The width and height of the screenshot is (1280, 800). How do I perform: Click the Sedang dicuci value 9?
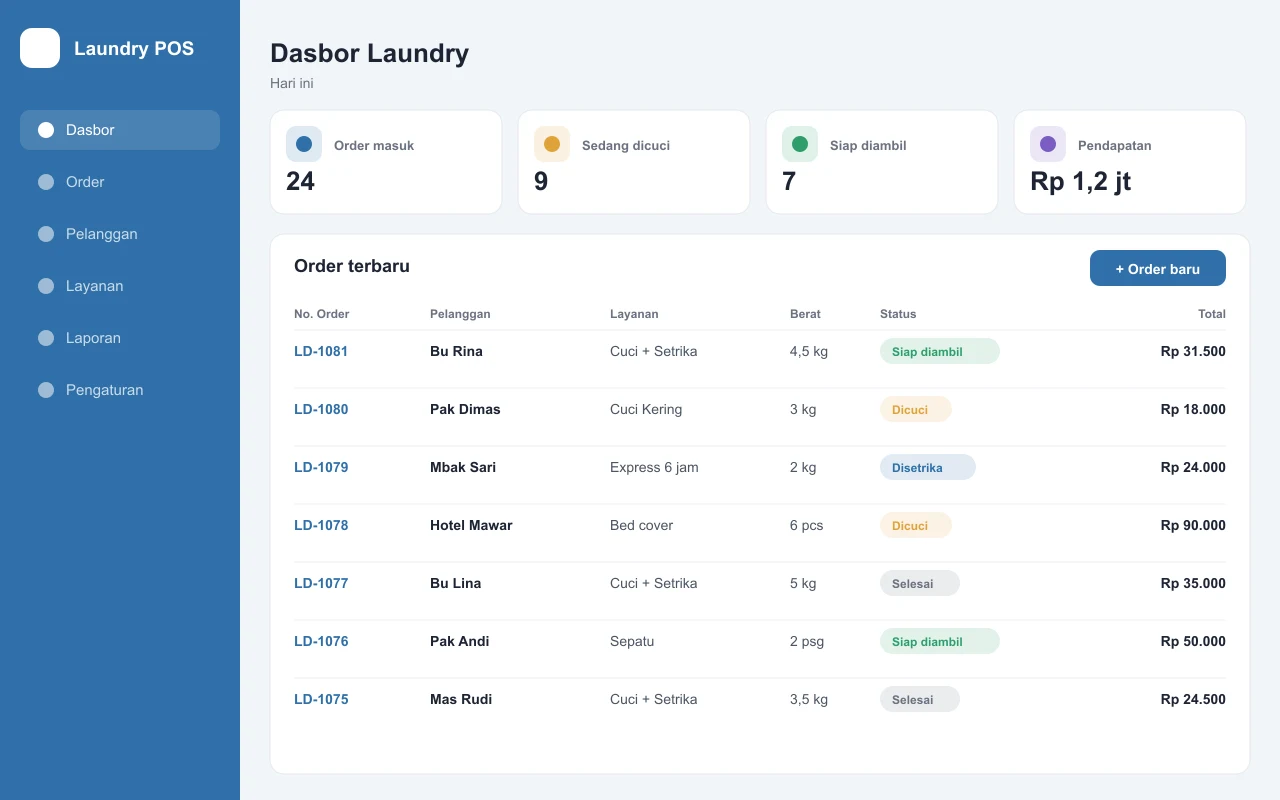tap(541, 181)
